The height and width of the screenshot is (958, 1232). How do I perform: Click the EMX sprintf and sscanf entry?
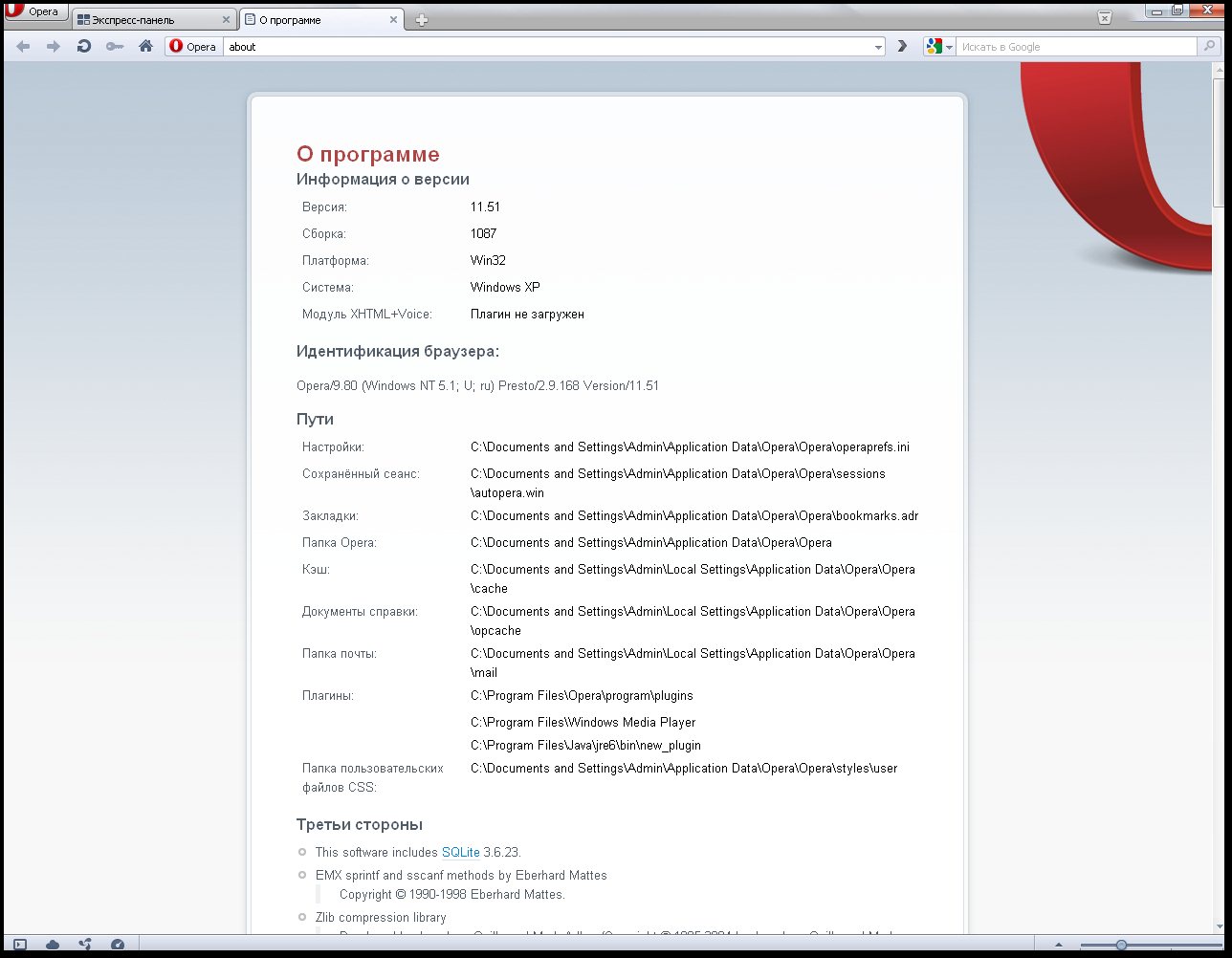pyautogui.click(x=461, y=875)
